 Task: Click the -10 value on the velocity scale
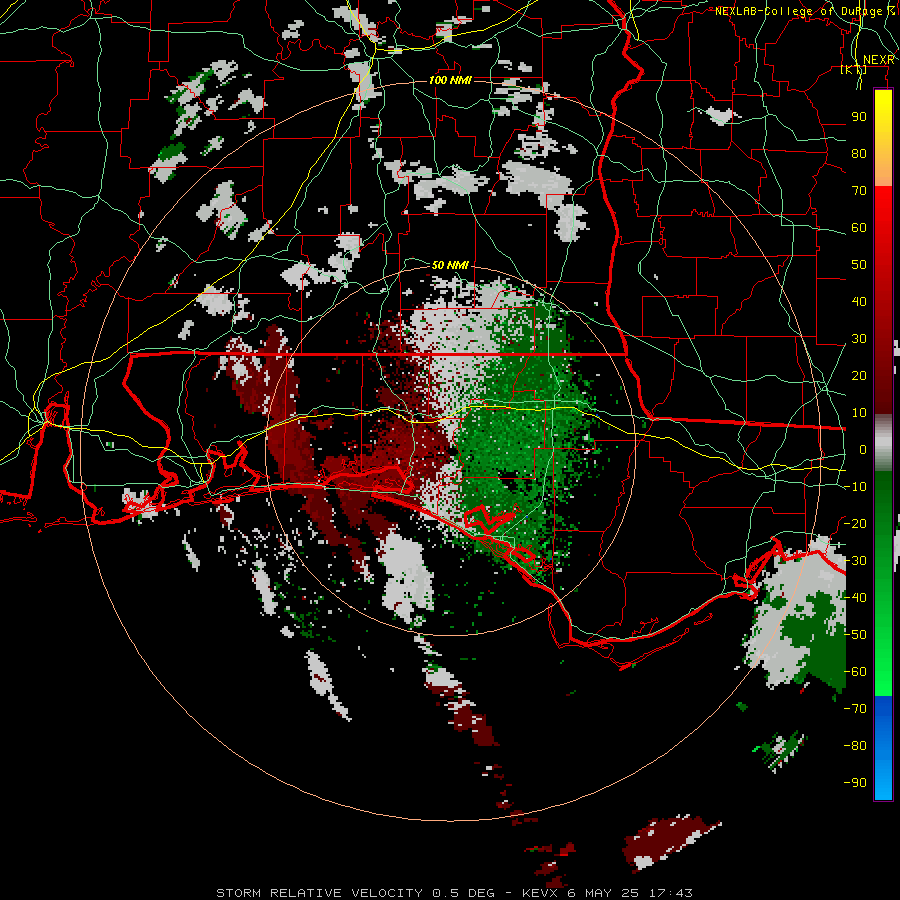click(x=855, y=487)
